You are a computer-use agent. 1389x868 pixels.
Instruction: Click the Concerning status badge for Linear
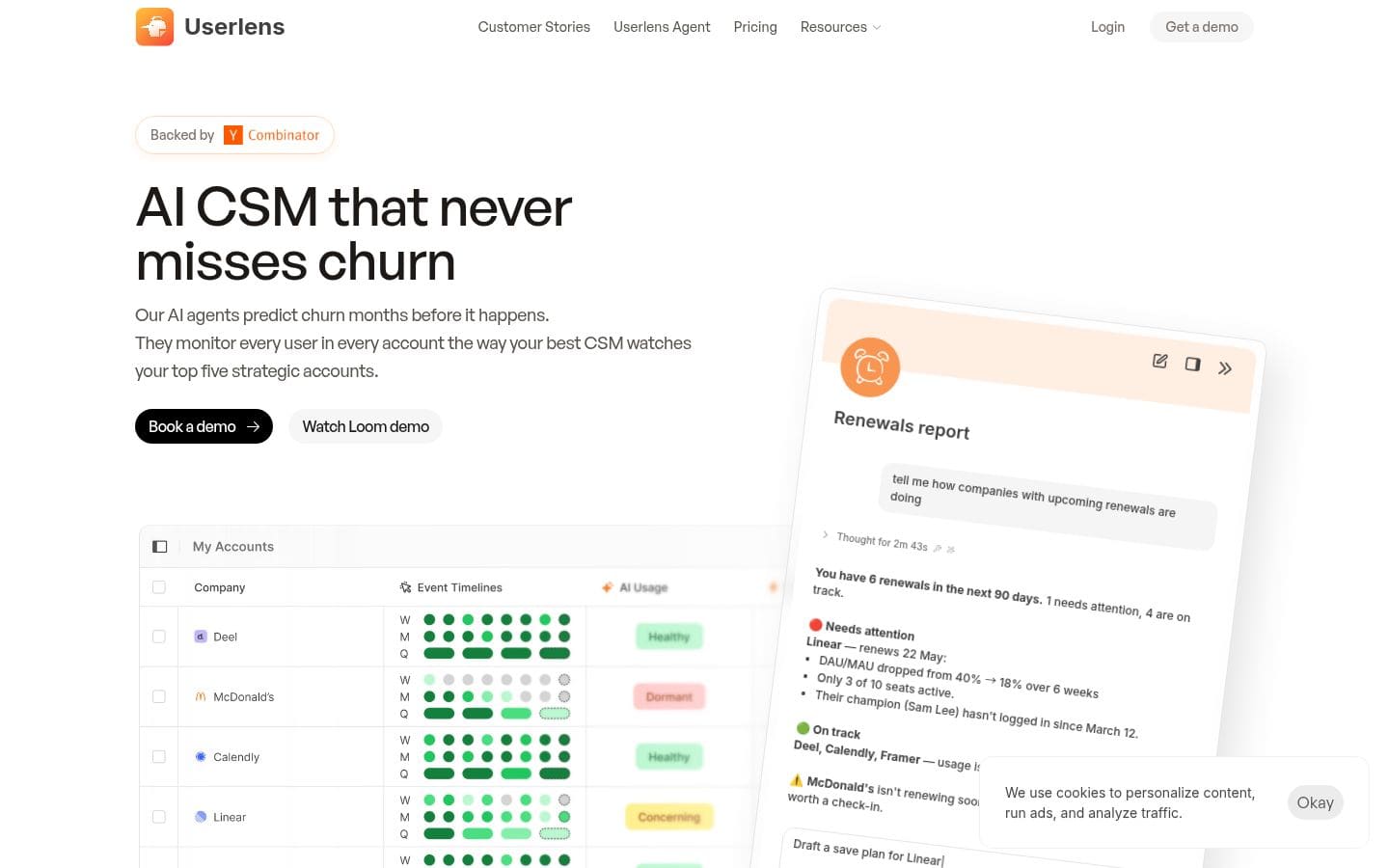pyautogui.click(x=669, y=817)
